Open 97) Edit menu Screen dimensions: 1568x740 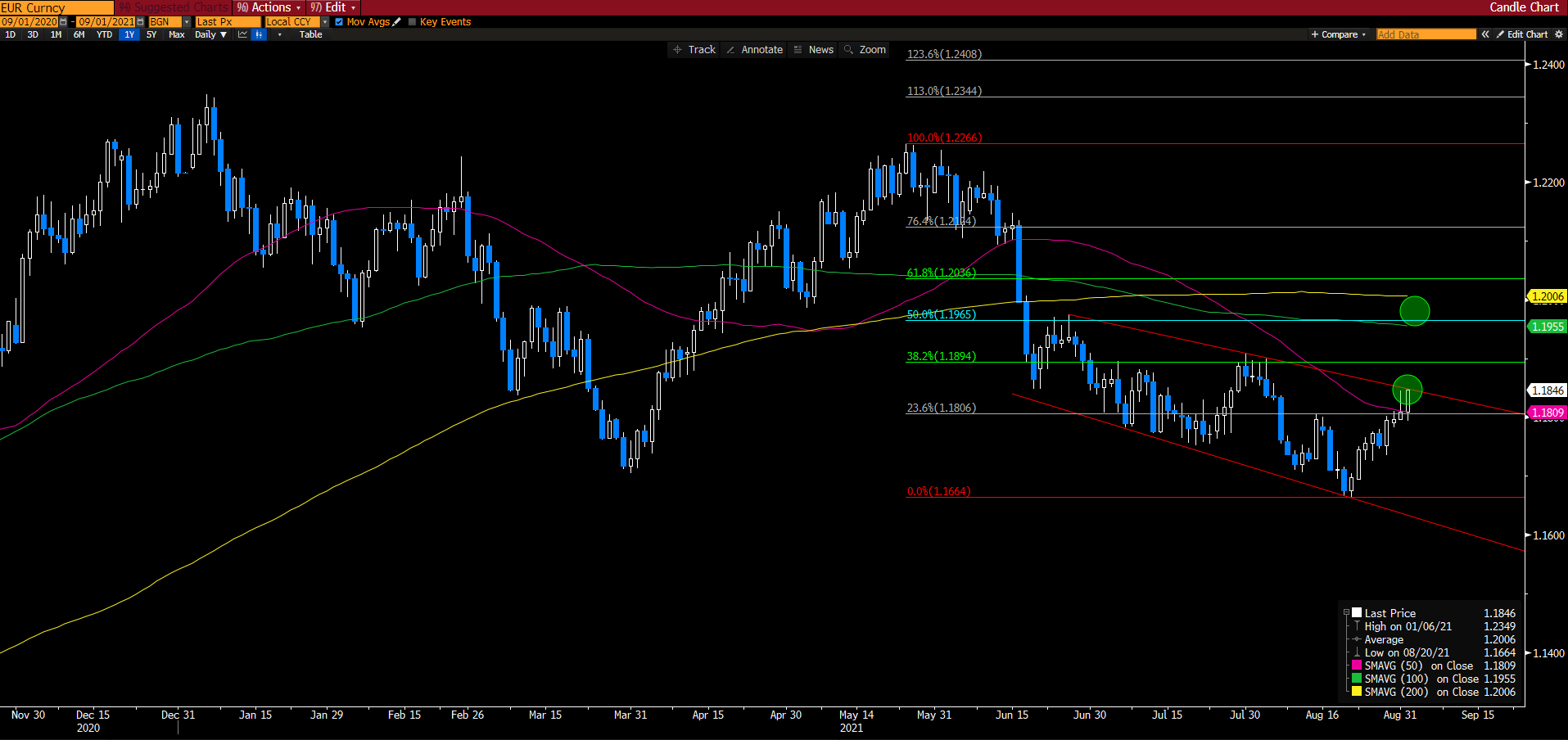pyautogui.click(x=332, y=7)
